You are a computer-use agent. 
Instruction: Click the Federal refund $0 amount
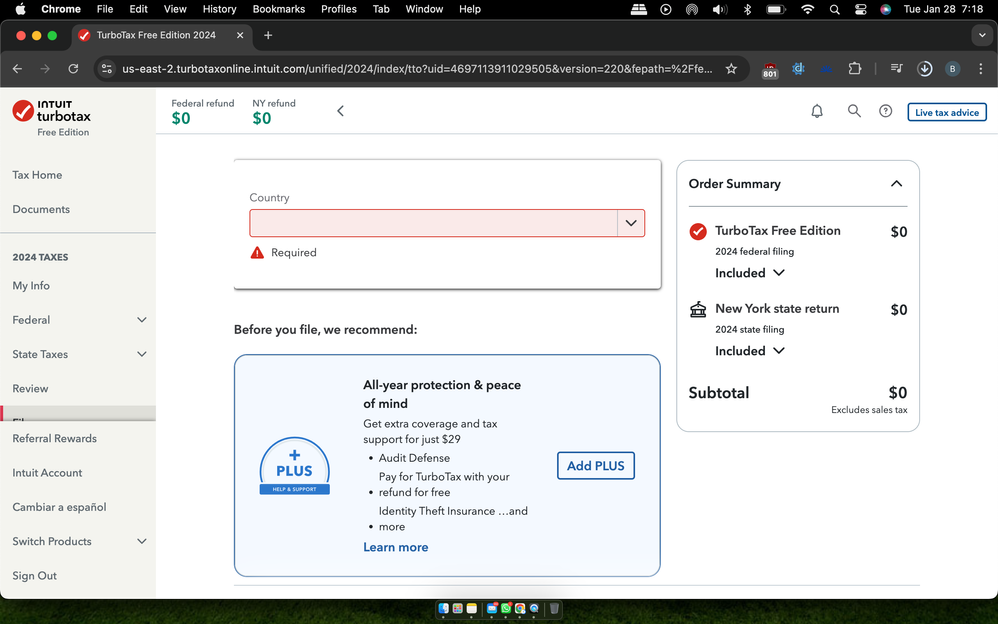click(x=181, y=118)
